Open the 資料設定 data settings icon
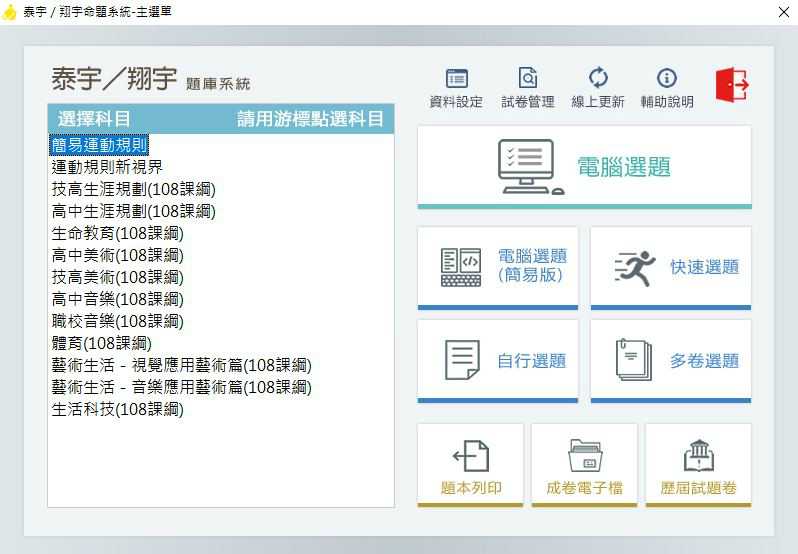This screenshot has height=554, width=798. click(457, 78)
